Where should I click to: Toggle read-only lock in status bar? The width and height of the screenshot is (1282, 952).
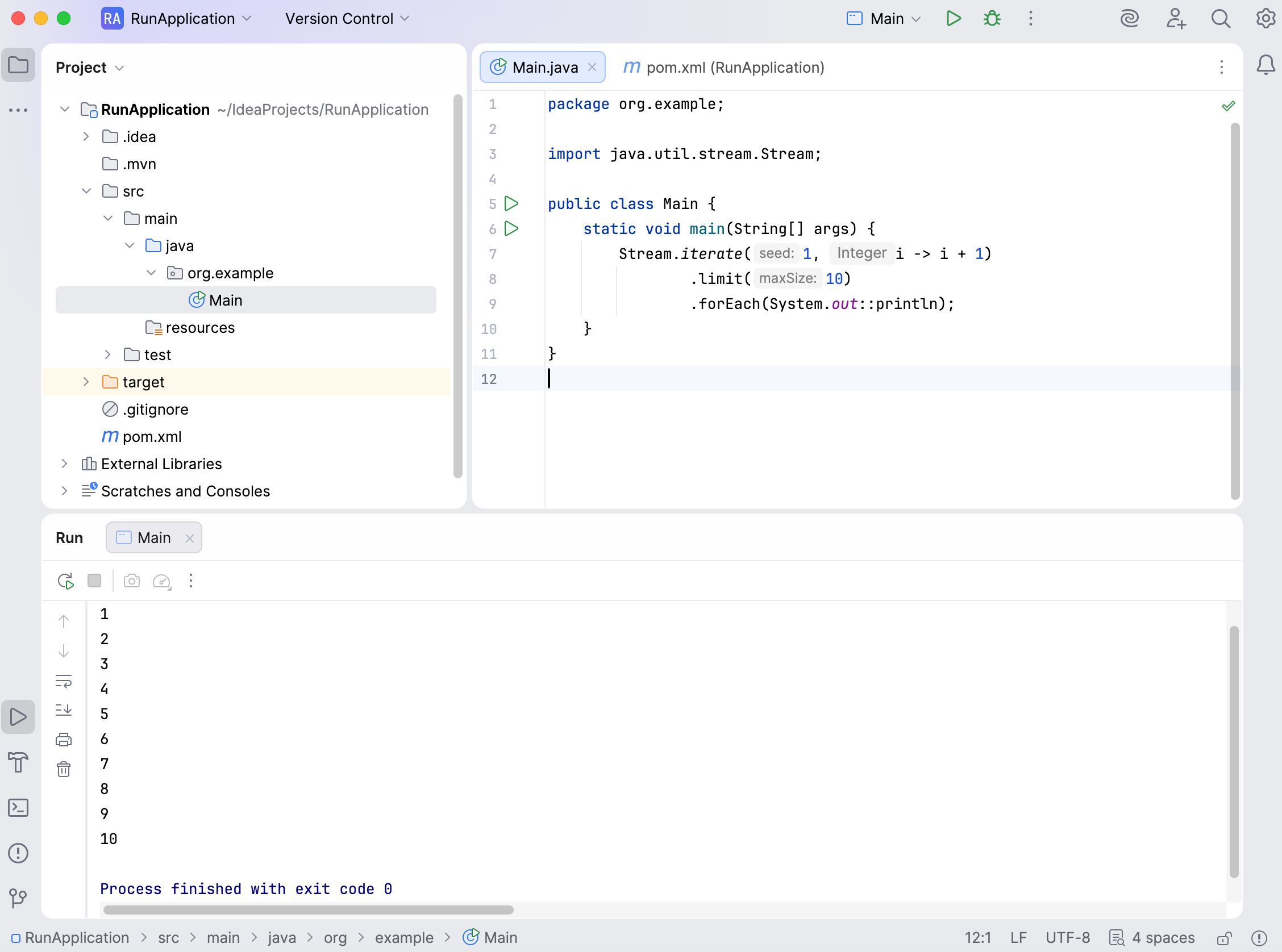click(x=1225, y=938)
